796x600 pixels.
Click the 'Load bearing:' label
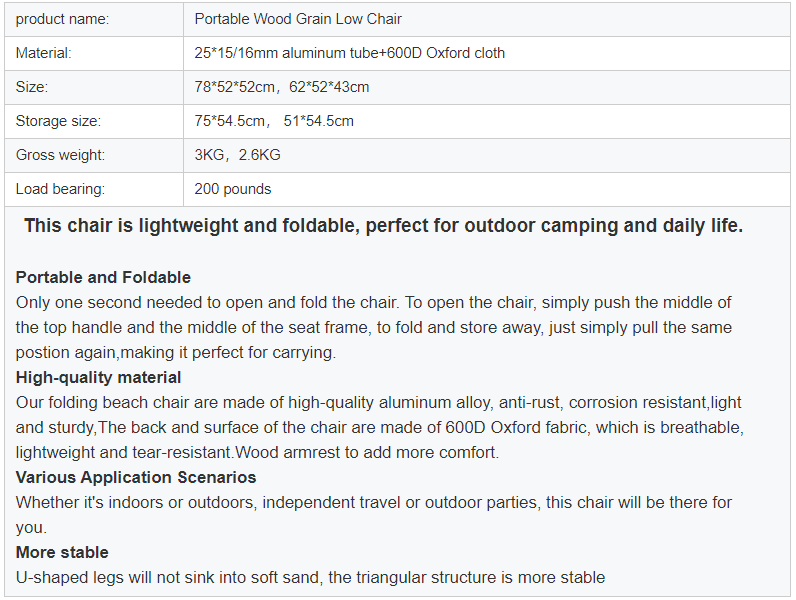pos(60,189)
